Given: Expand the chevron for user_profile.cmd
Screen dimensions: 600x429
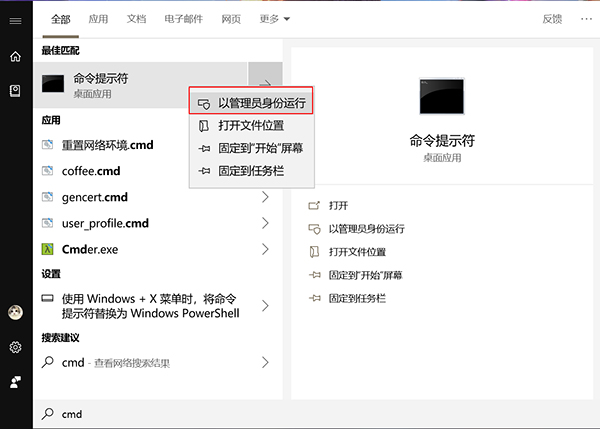Looking at the screenshot, I should click(x=265, y=223).
